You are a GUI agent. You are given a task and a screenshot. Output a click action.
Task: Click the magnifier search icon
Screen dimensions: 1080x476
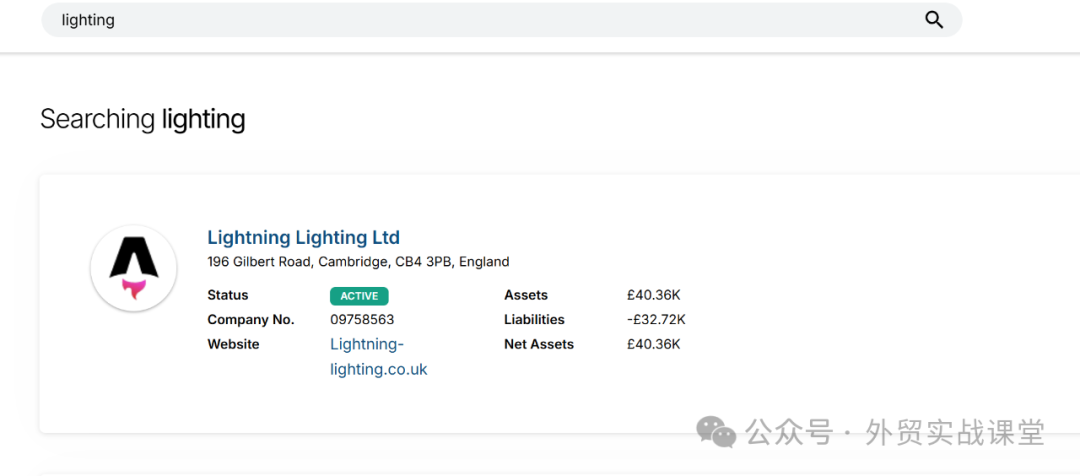coord(934,20)
